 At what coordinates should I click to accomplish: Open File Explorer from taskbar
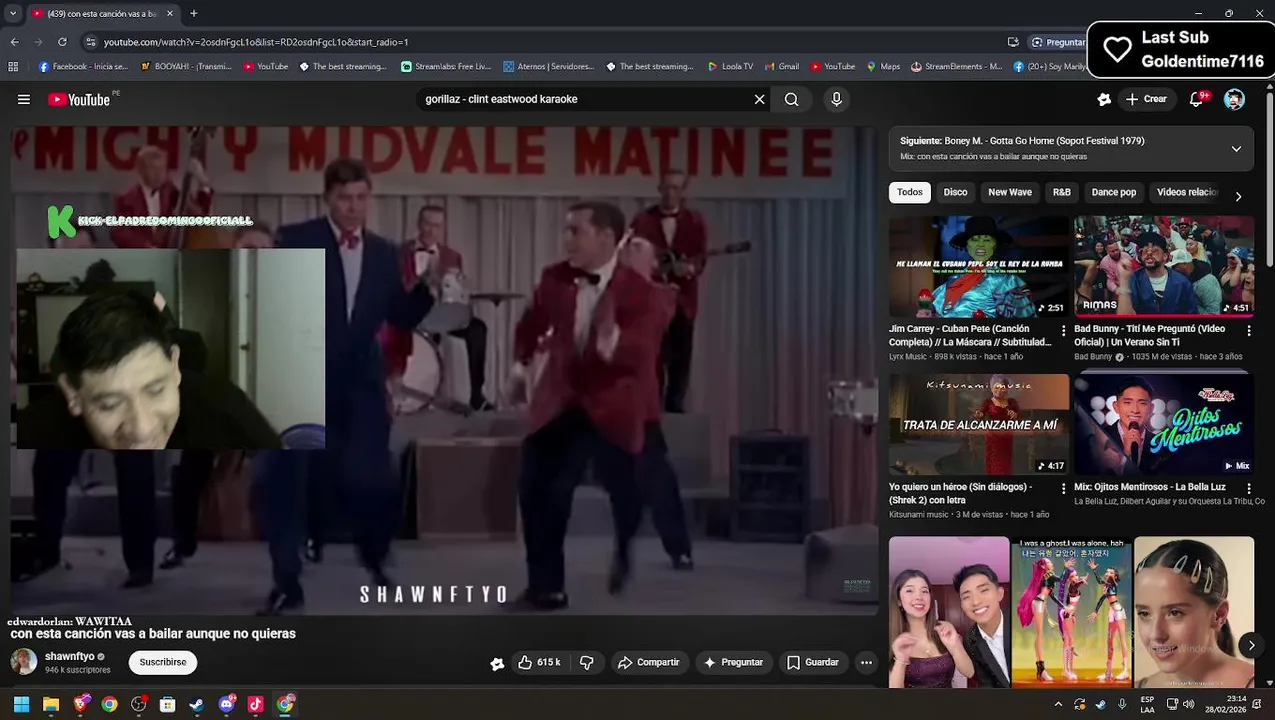point(51,704)
